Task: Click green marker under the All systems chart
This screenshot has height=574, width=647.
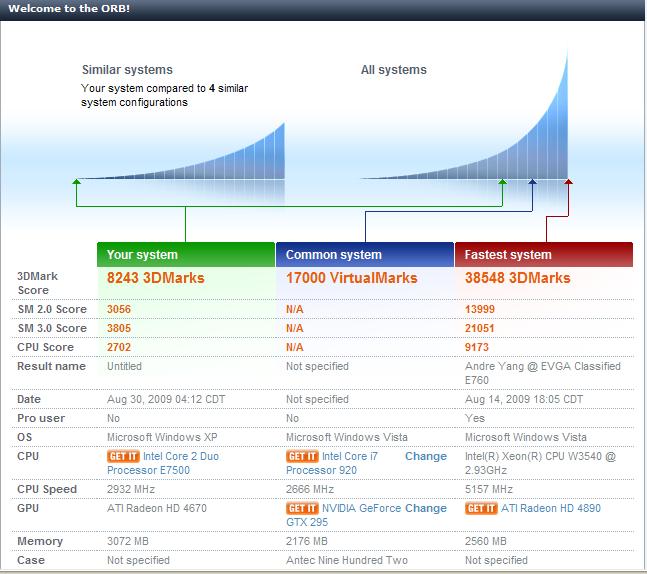Action: tap(503, 181)
